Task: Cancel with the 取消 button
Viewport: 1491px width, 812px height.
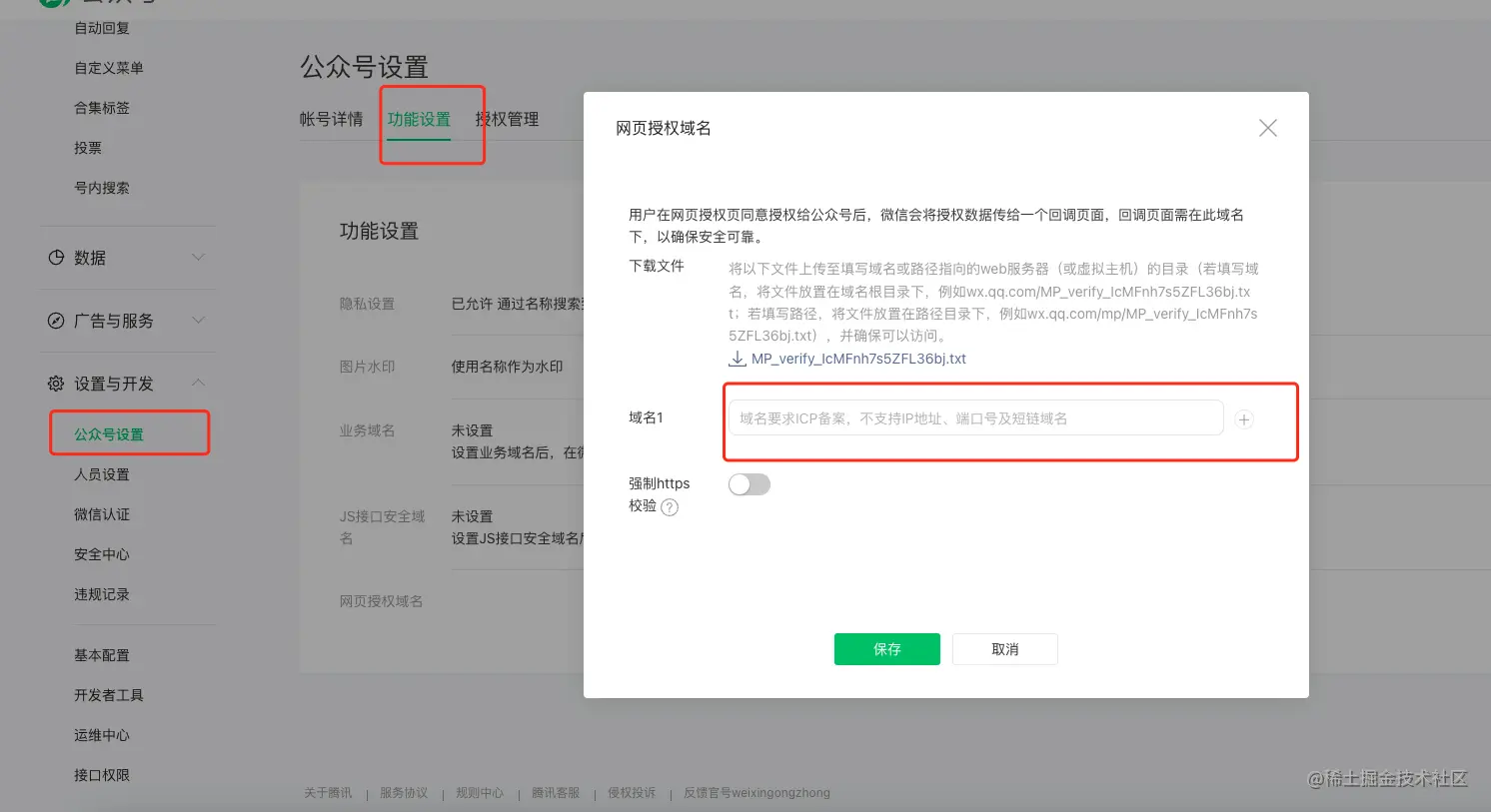Action: point(1005,649)
